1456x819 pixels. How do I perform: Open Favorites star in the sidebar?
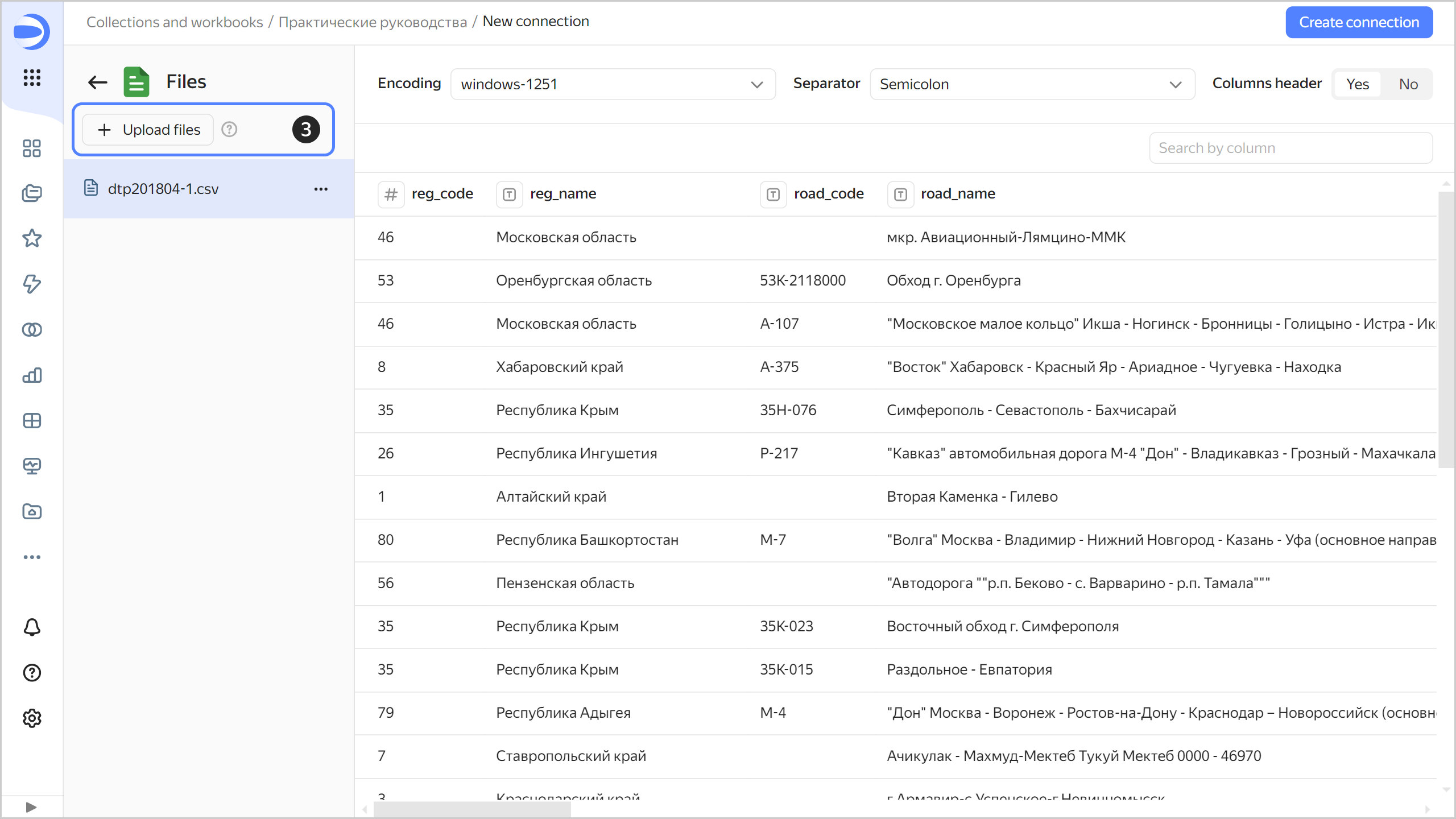point(32,238)
